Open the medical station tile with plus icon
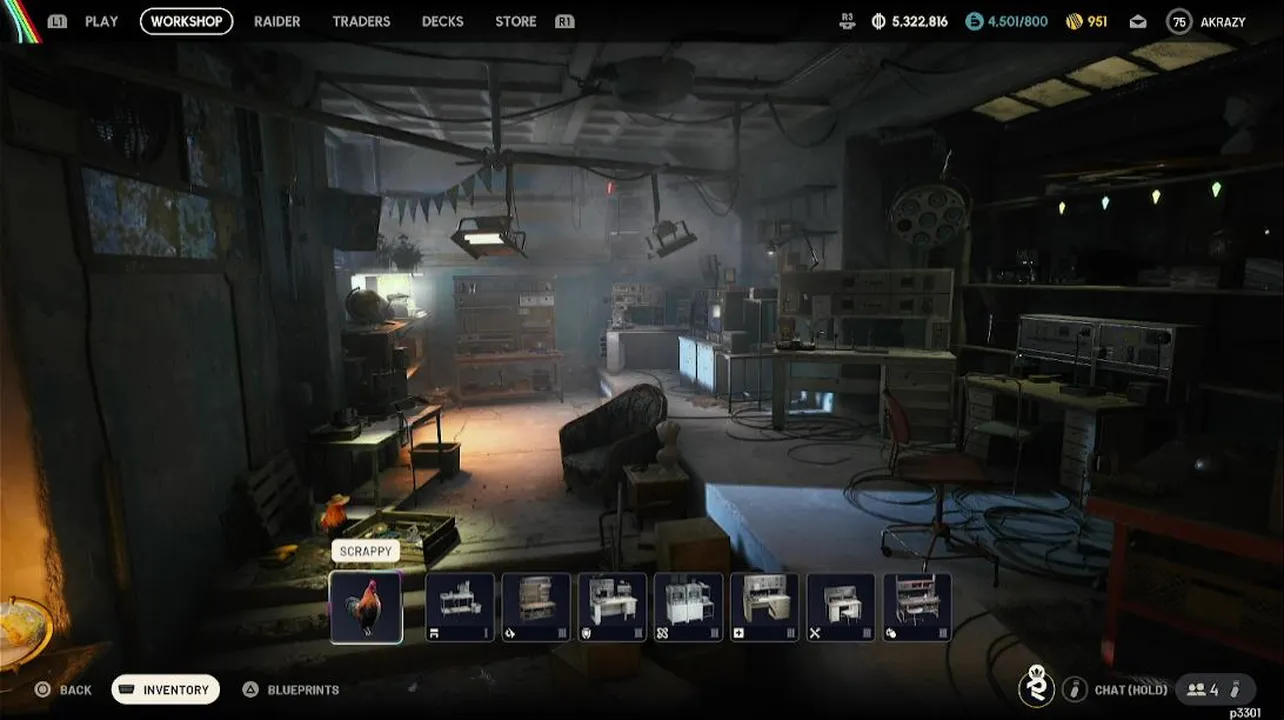 (765, 607)
